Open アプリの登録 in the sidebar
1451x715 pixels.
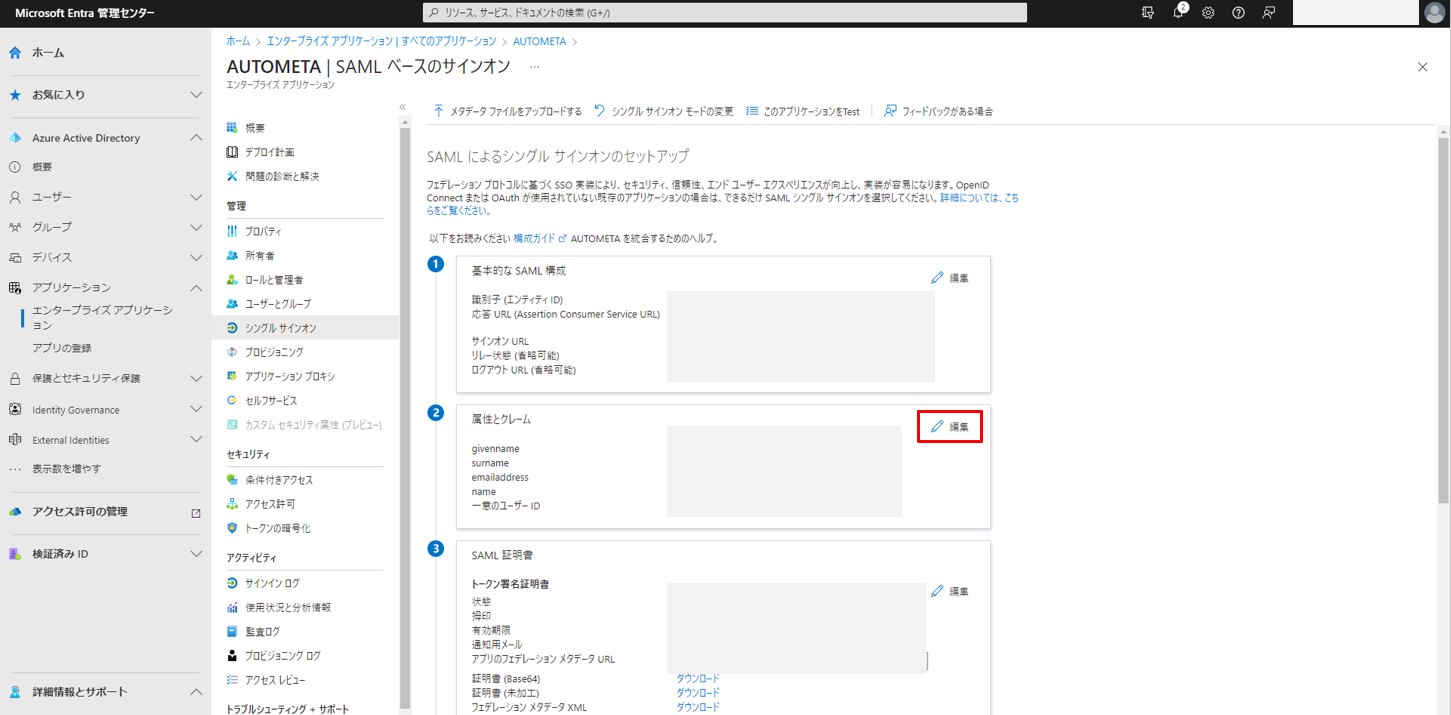(x=62, y=348)
